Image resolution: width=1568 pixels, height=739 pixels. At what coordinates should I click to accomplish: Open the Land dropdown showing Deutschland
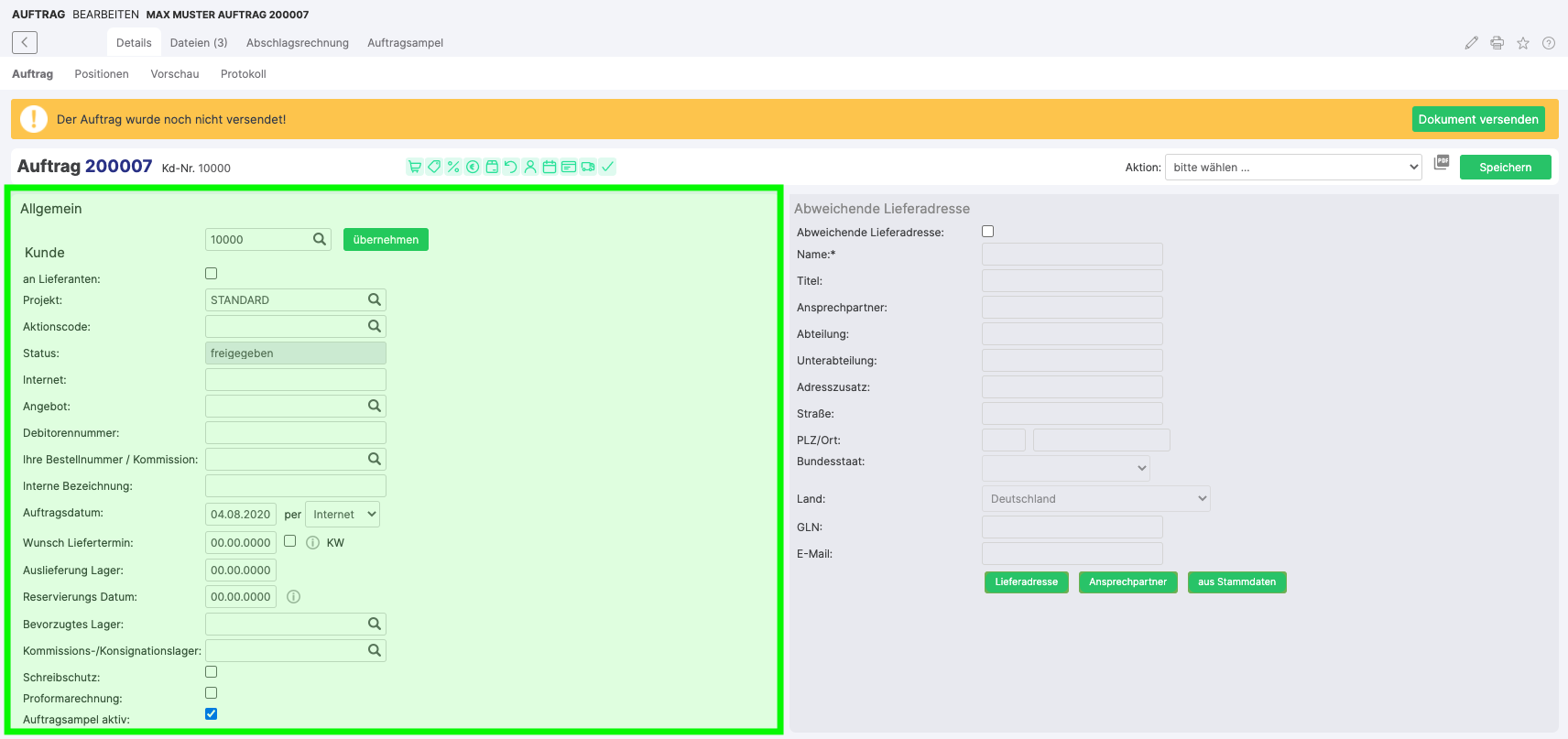(x=1095, y=499)
